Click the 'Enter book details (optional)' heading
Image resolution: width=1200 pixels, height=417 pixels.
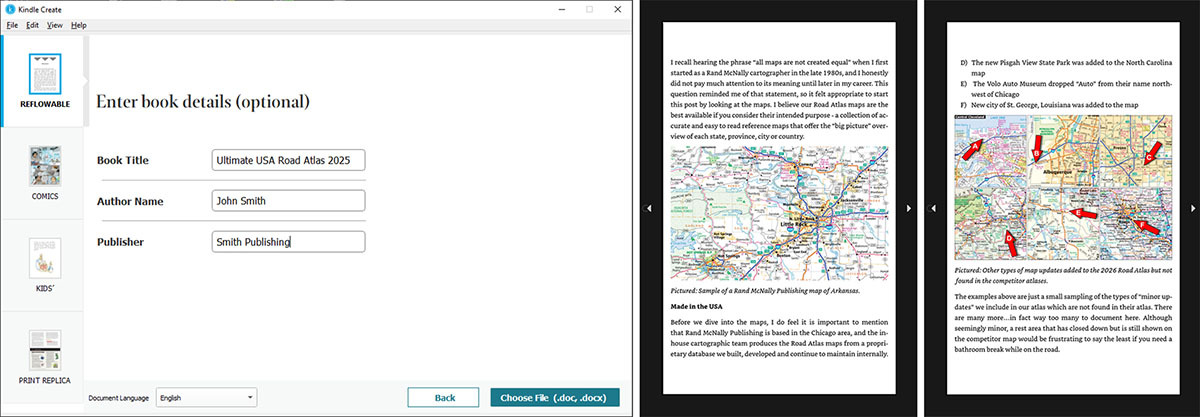[202, 102]
